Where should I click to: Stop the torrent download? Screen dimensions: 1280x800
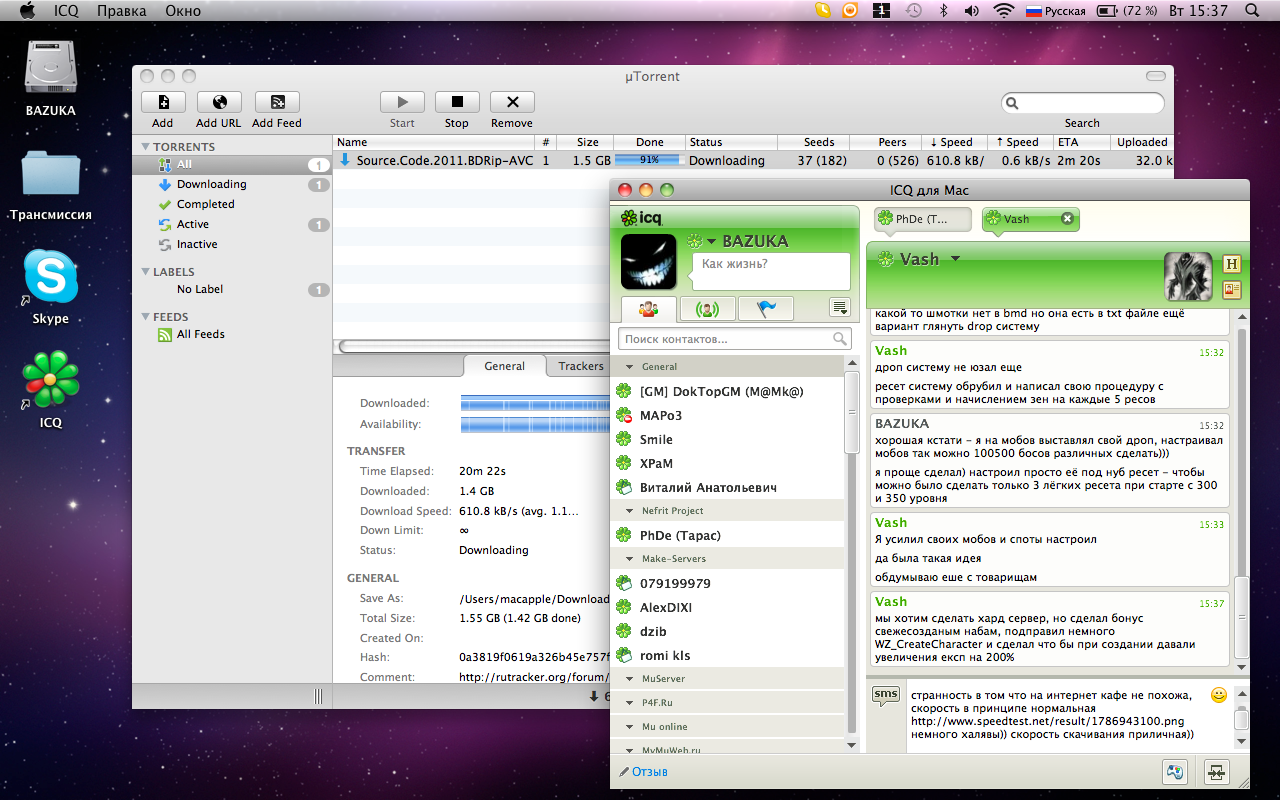tap(457, 102)
